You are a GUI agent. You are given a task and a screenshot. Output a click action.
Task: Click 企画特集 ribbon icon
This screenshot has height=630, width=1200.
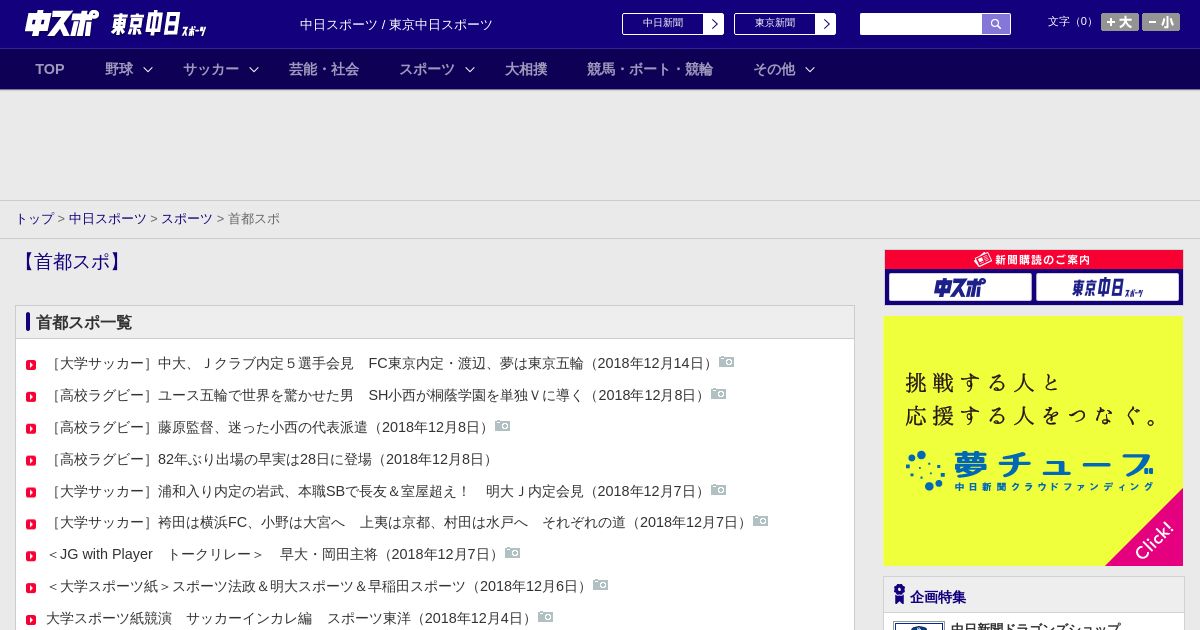[899, 594]
